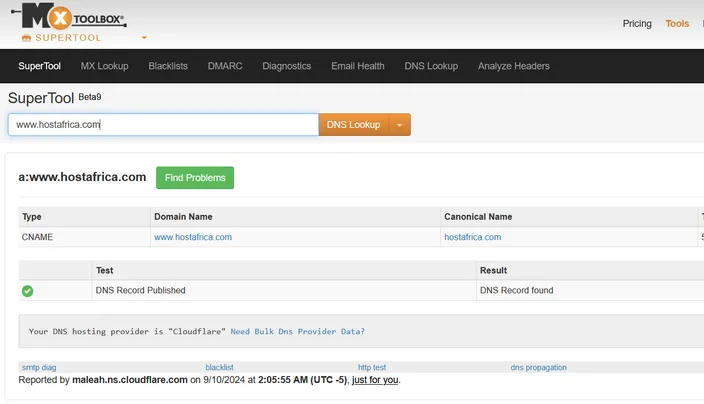The image size is (704, 404).
Task: Go to the Analyze Headers tab
Action: point(514,66)
